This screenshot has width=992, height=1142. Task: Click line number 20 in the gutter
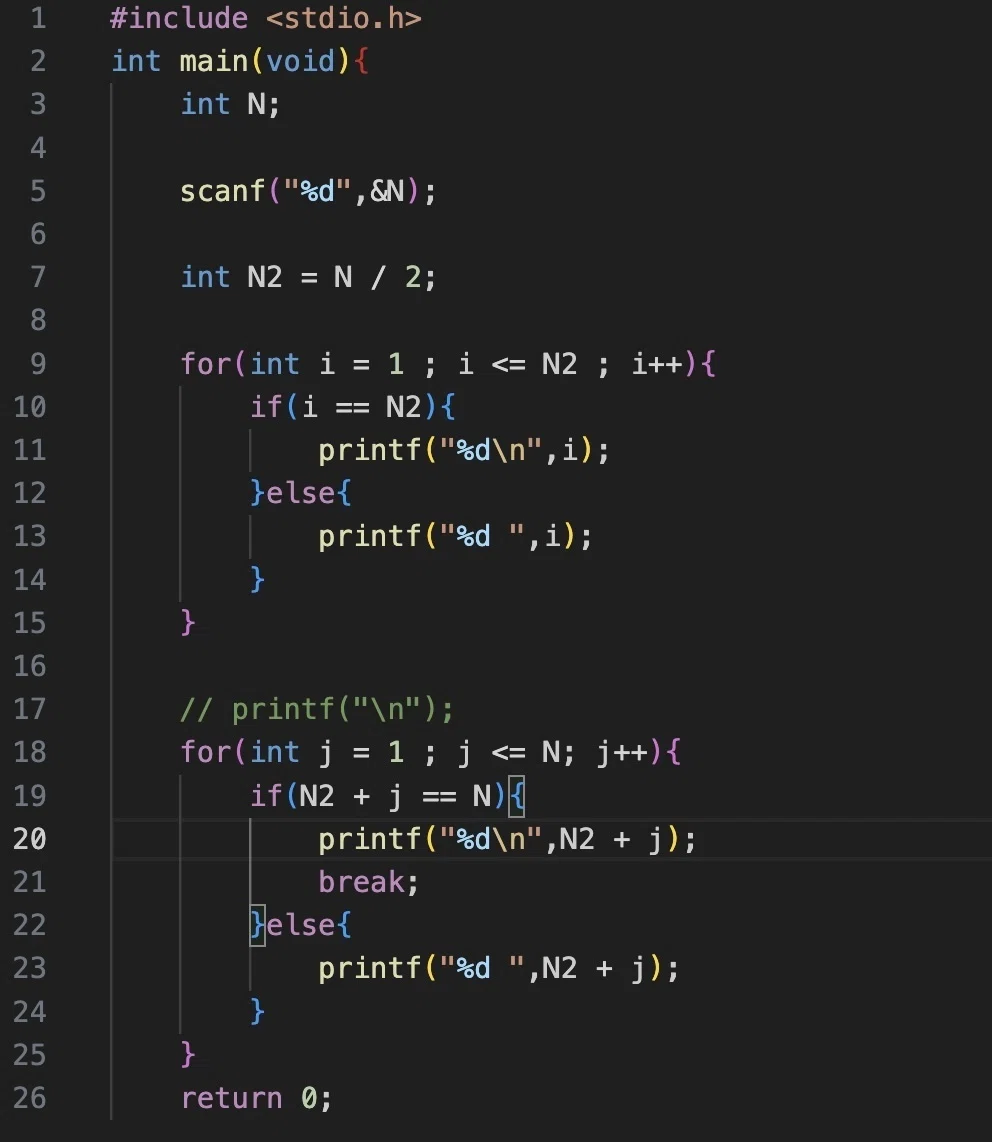30,839
